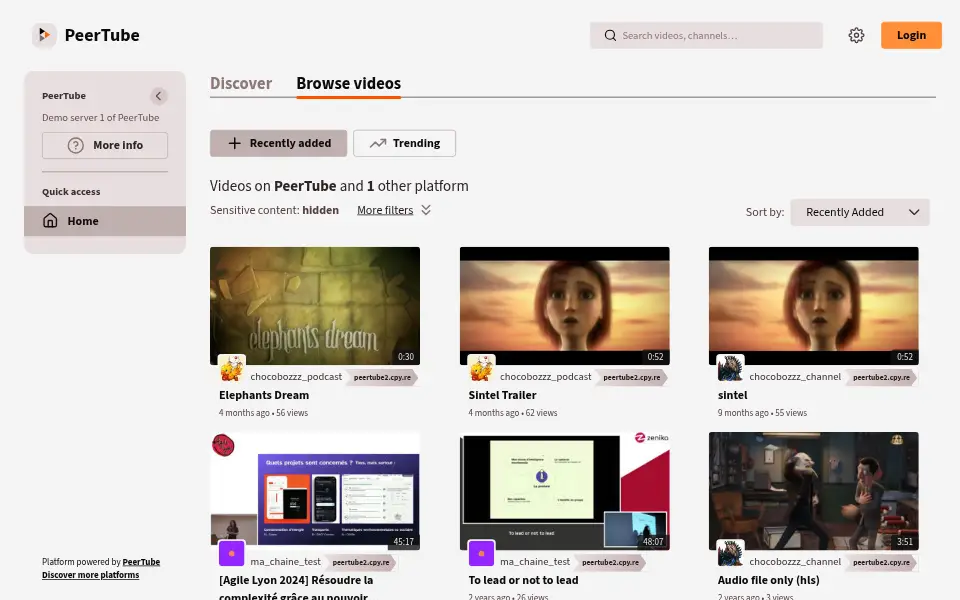Open the Discover more platforms link
Viewport: 960px width, 600px height.
tap(91, 575)
